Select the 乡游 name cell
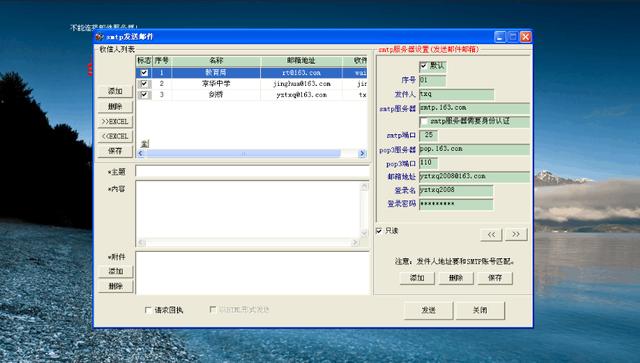This screenshot has width=640, height=363. tap(216, 95)
